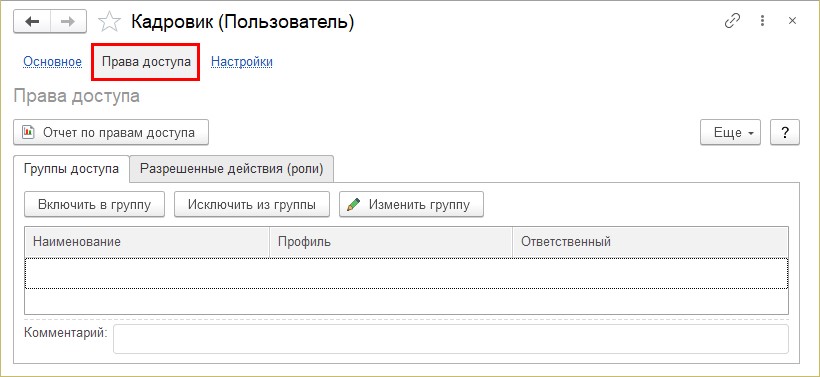Screen dimensions: 820x377
Task: Sort by the Наименование column header
Action: [147, 242]
